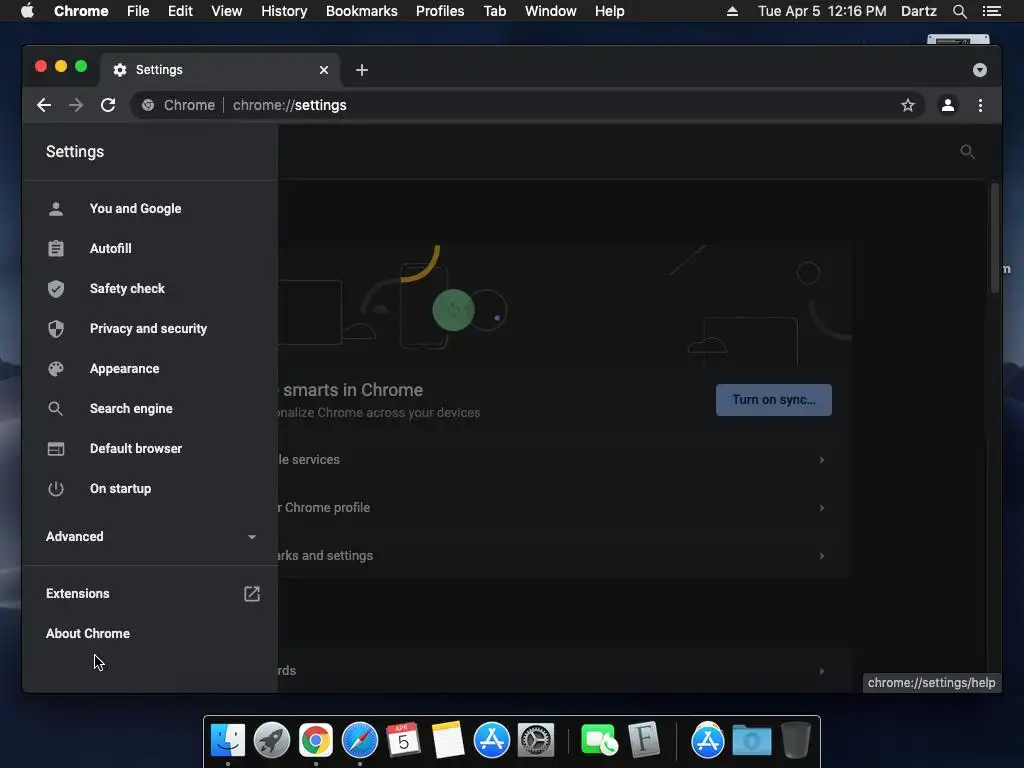Open the Search engine magnifier icon

click(x=56, y=408)
